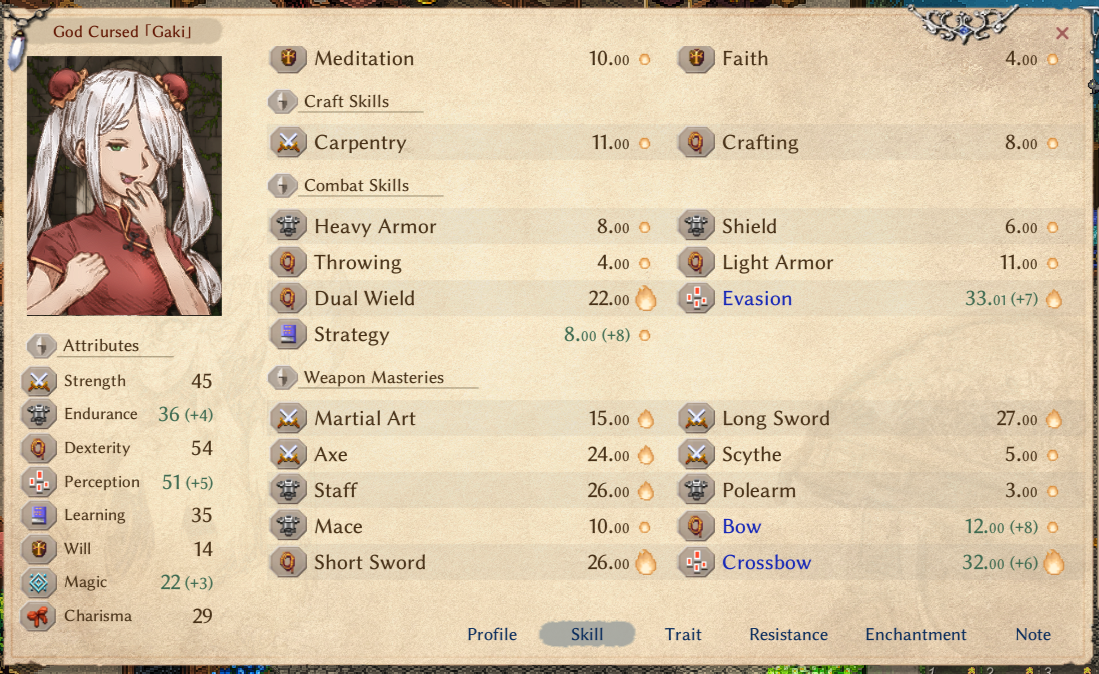The image size is (1099, 674).
Task: Collapse the Weapon Masteries section header
Action: click(374, 378)
